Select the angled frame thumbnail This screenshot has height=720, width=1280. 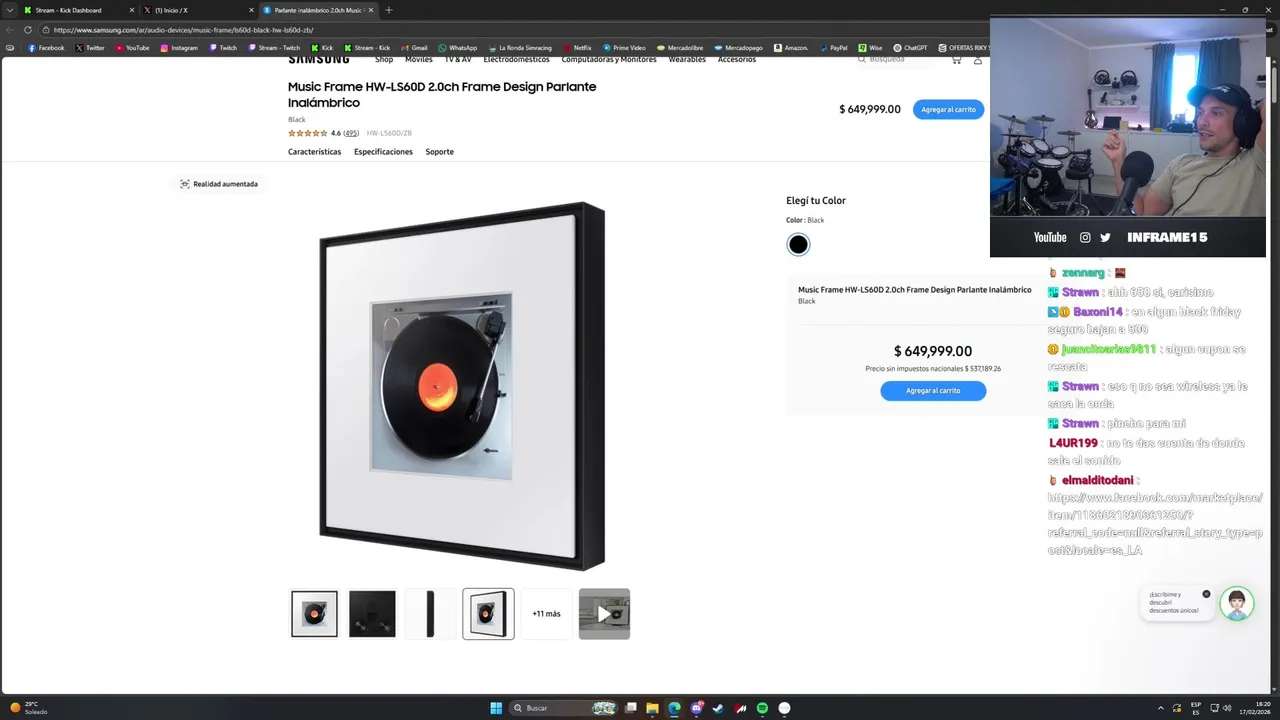point(488,614)
